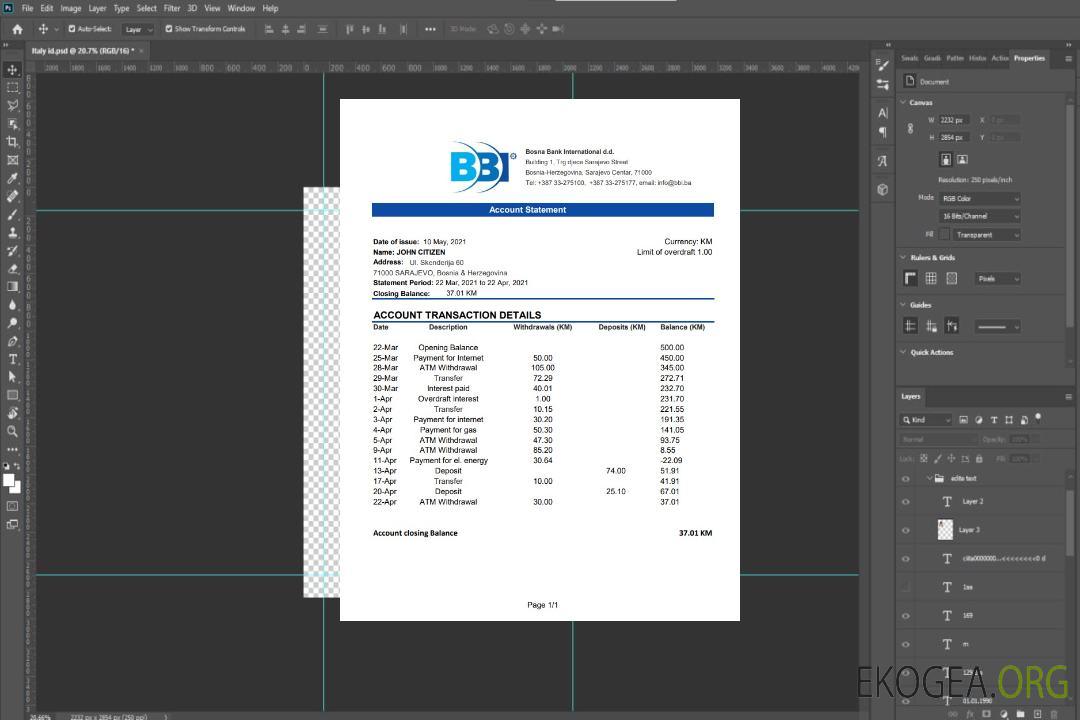Open the Paragraph panel icon
1080x720 pixels.
coord(883,132)
